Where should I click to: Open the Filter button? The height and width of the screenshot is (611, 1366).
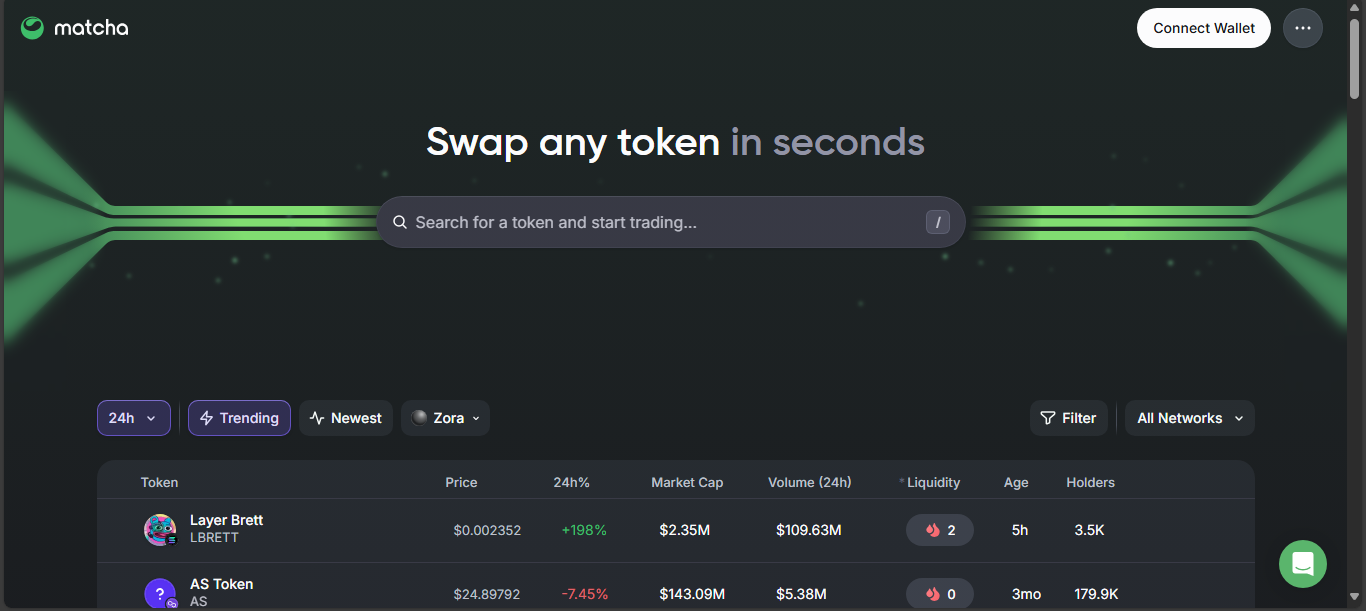[1068, 418]
